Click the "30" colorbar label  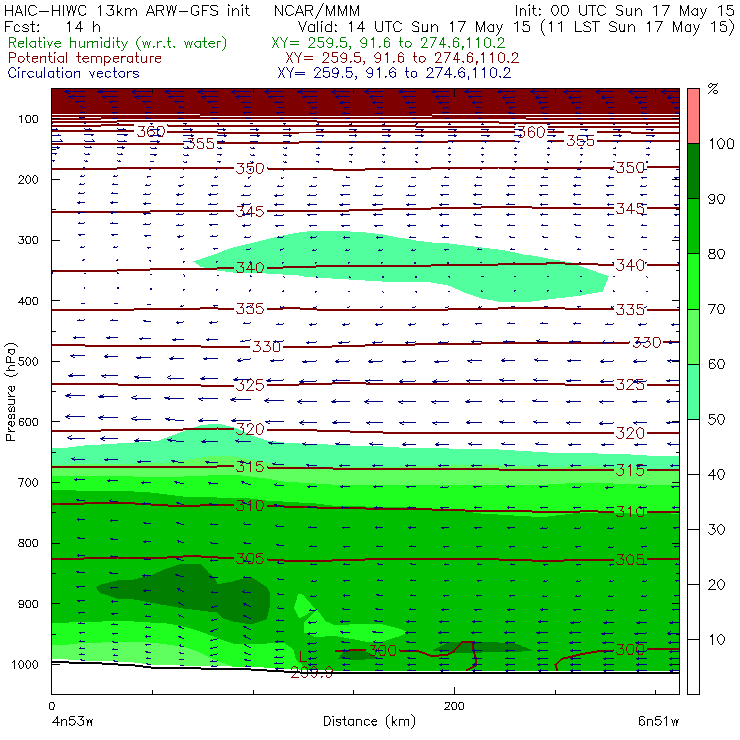pyautogui.click(x=716, y=530)
